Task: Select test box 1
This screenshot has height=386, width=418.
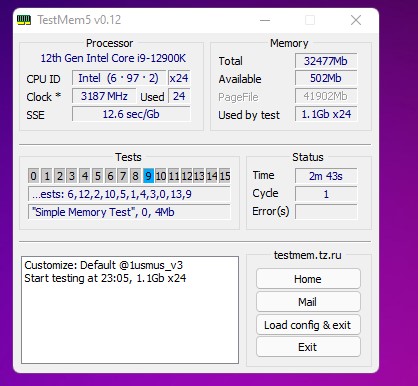Action: pyautogui.click(x=47, y=176)
